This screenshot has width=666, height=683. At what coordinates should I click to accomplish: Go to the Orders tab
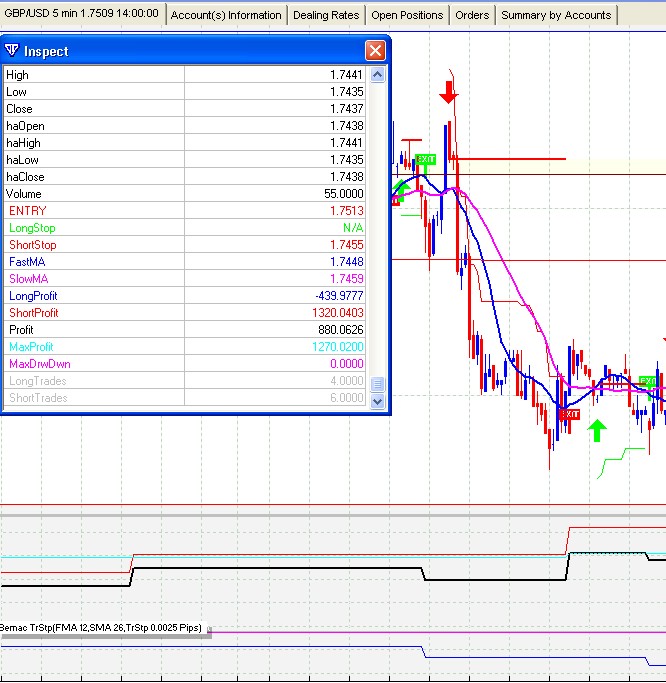(x=472, y=15)
